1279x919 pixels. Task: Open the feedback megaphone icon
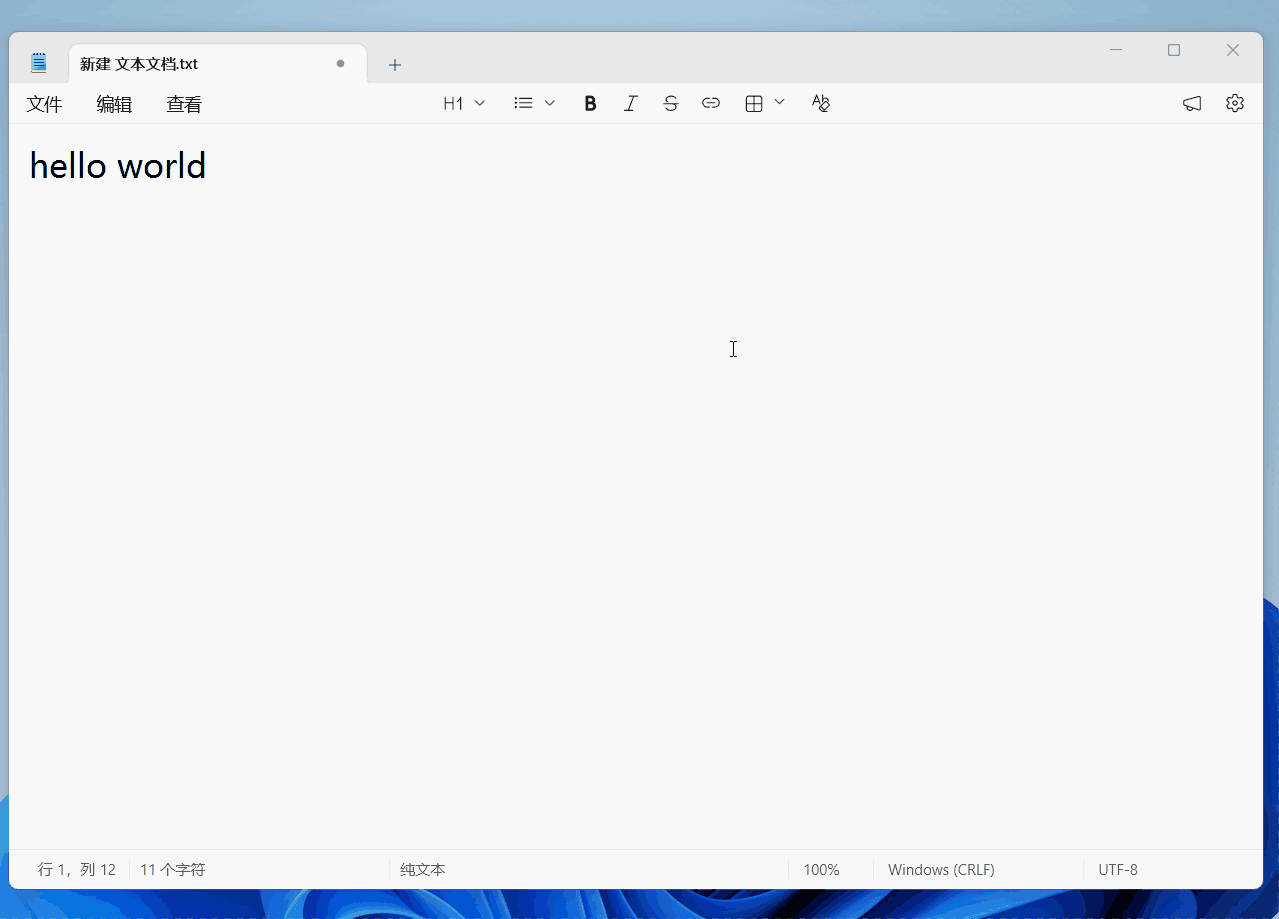tap(1192, 103)
